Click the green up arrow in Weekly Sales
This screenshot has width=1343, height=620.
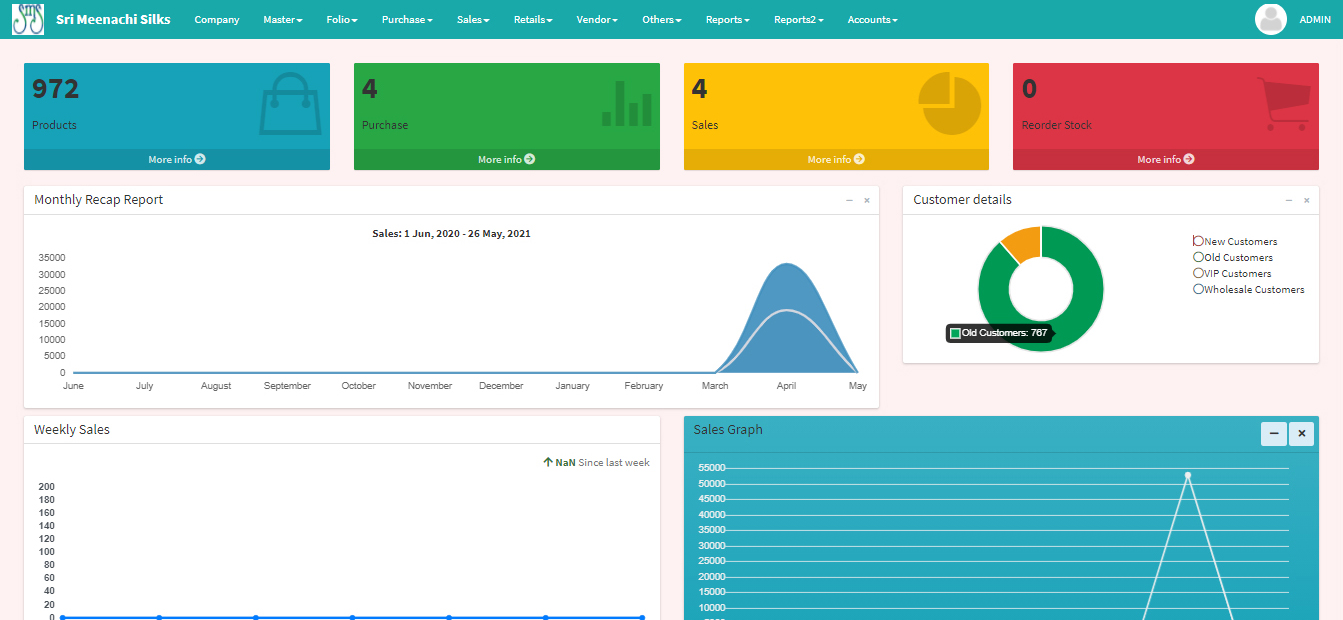[548, 462]
